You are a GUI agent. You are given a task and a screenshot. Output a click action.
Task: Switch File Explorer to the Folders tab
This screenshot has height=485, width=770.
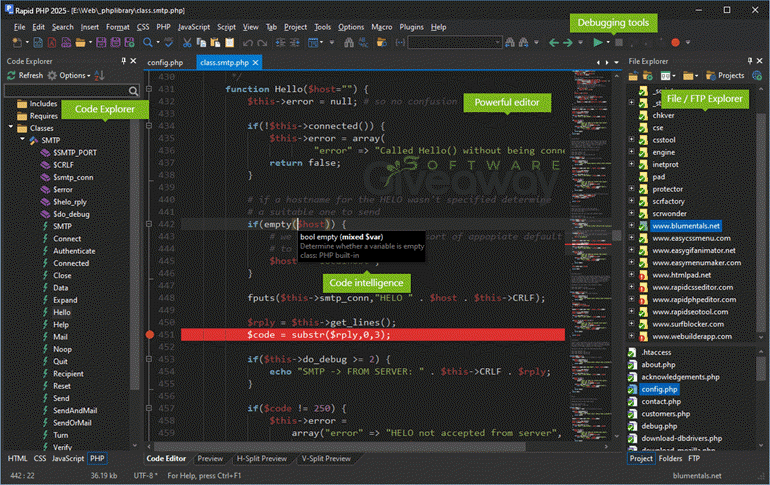coord(670,458)
